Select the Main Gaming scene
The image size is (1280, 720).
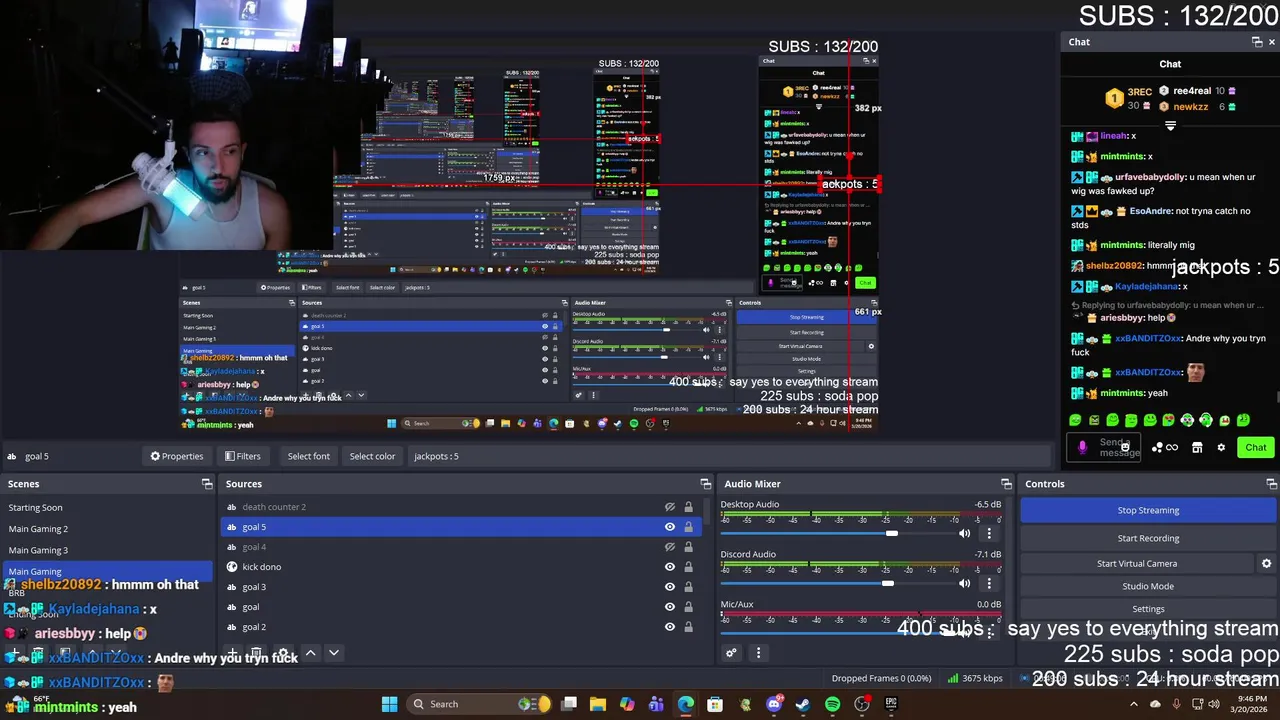108,571
